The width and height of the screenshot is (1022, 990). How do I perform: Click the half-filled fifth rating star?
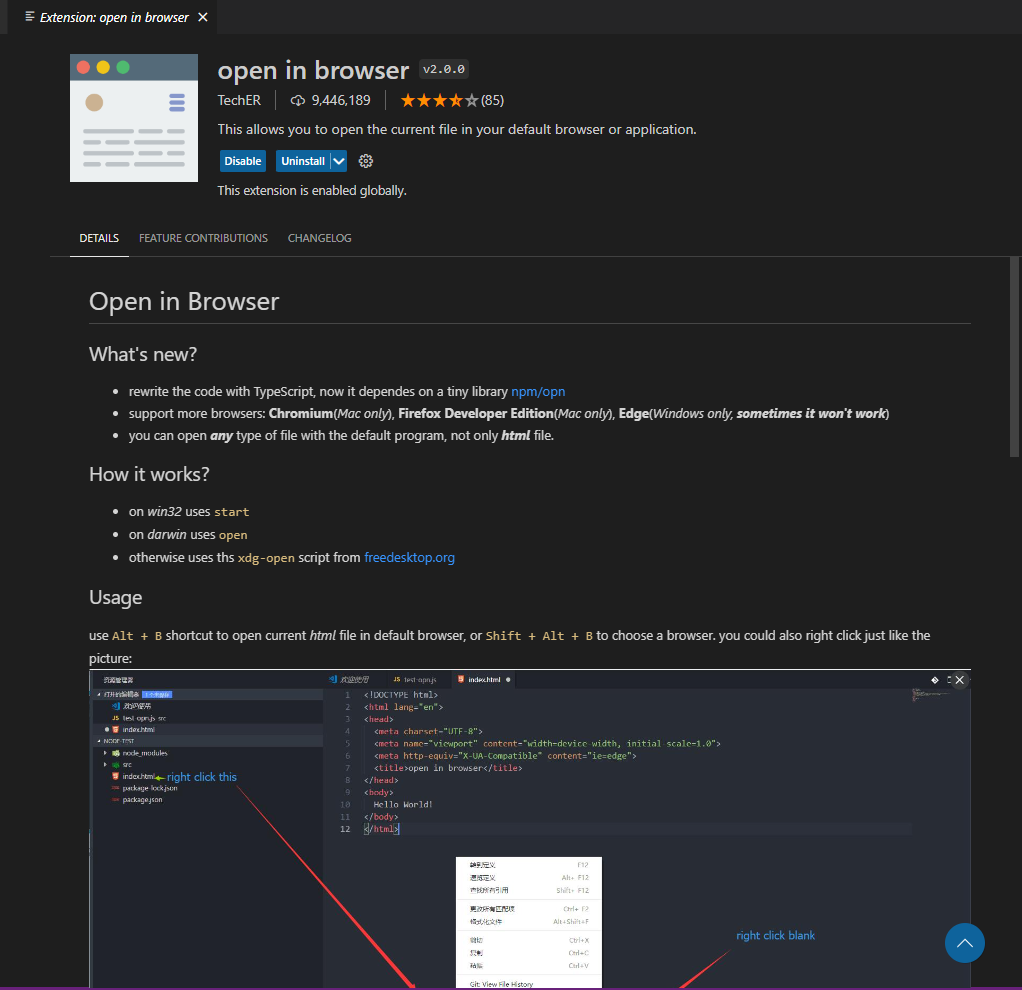(470, 100)
